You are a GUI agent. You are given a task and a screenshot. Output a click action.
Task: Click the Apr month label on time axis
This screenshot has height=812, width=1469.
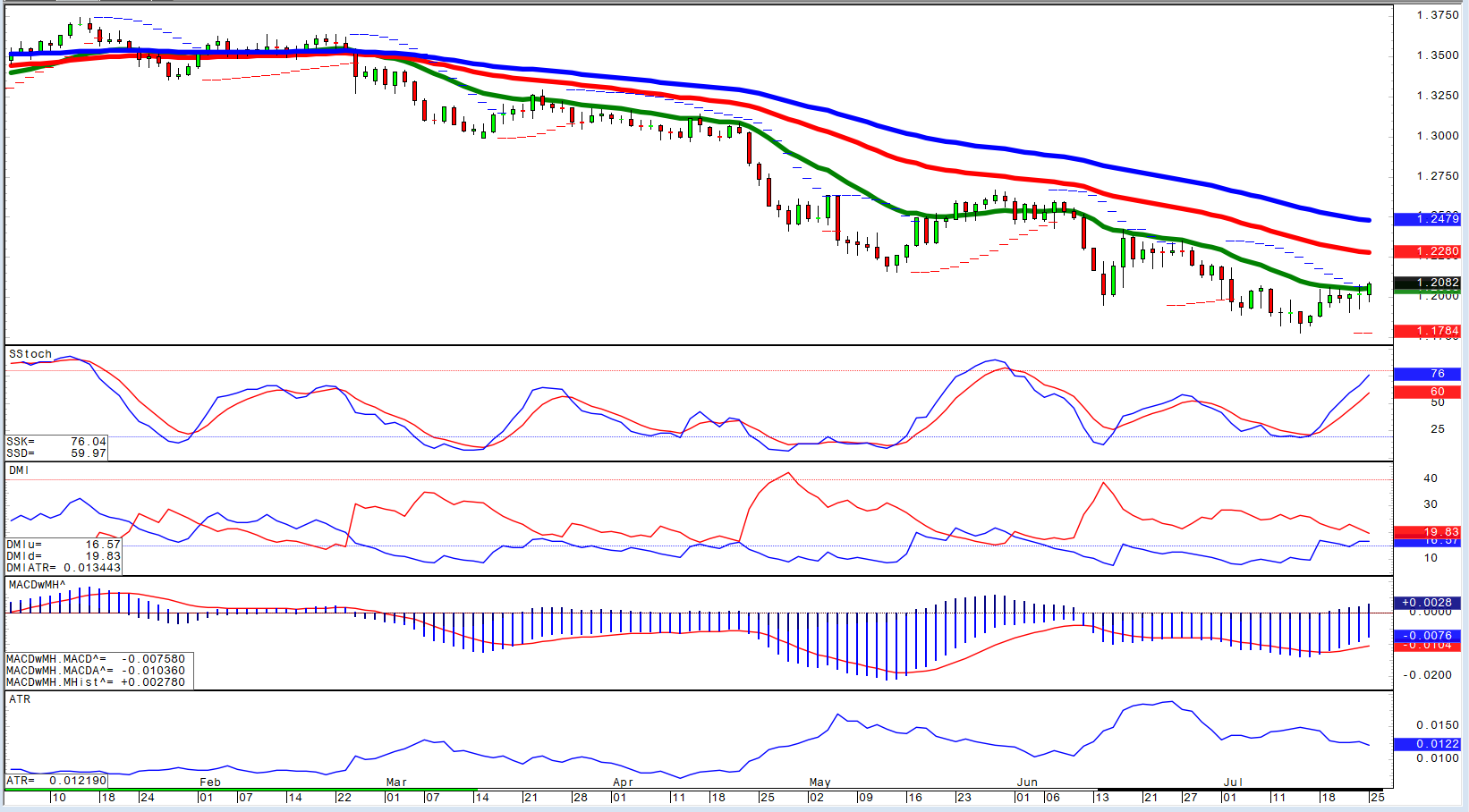[623, 782]
